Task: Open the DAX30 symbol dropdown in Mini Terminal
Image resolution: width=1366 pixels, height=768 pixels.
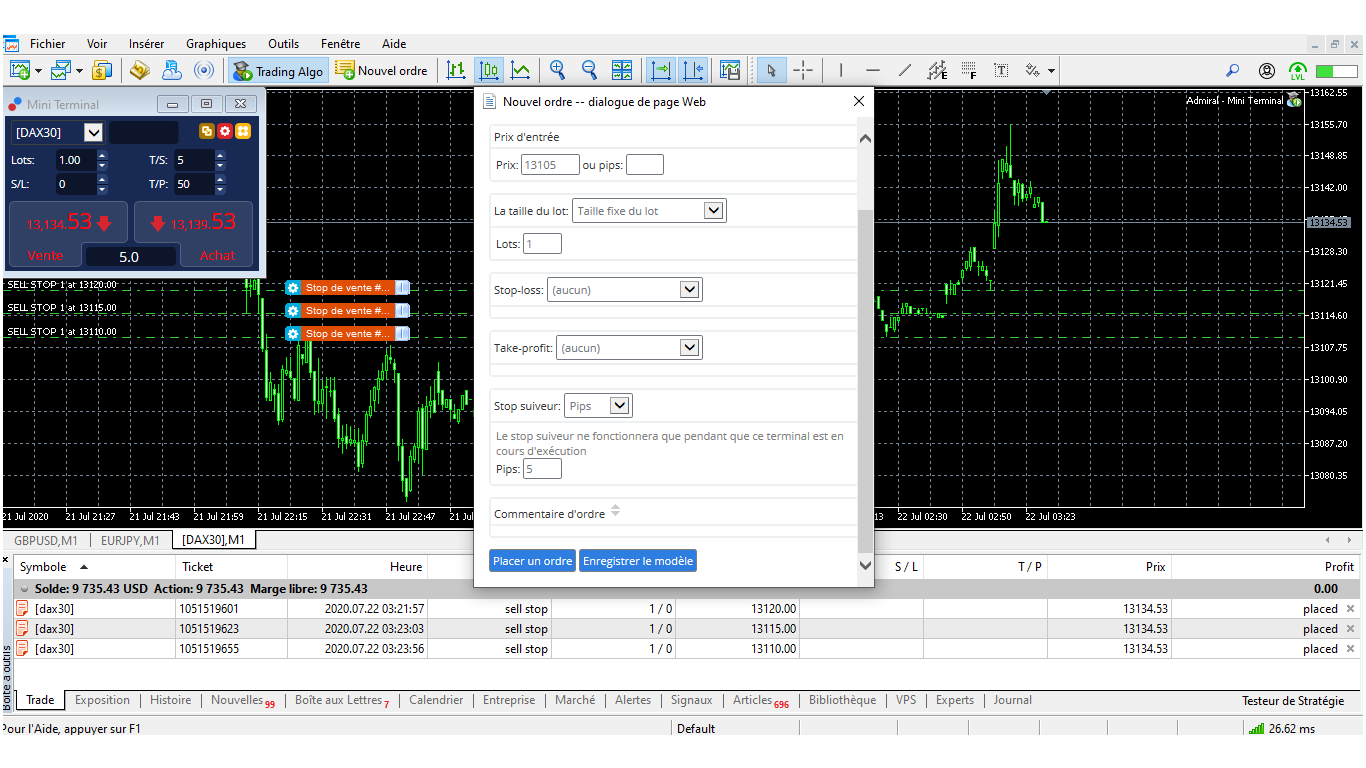Action: click(93, 132)
